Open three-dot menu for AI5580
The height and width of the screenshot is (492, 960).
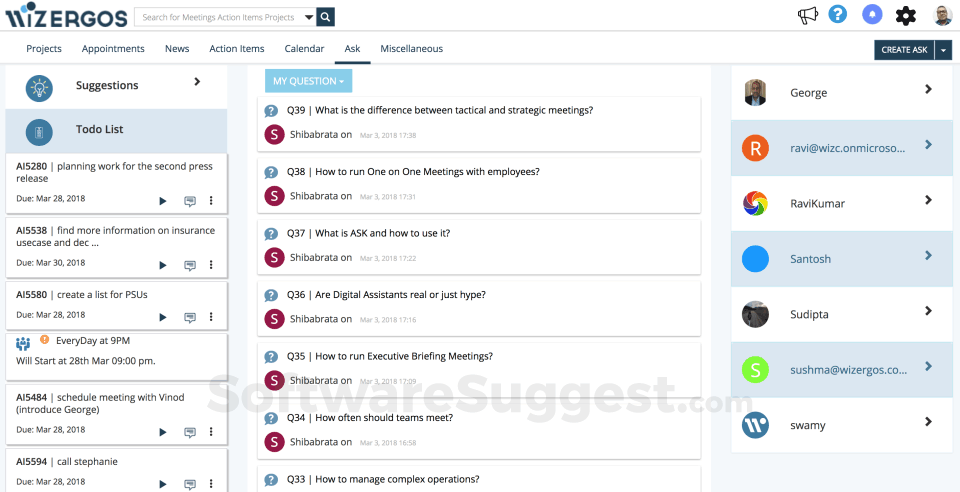[211, 317]
